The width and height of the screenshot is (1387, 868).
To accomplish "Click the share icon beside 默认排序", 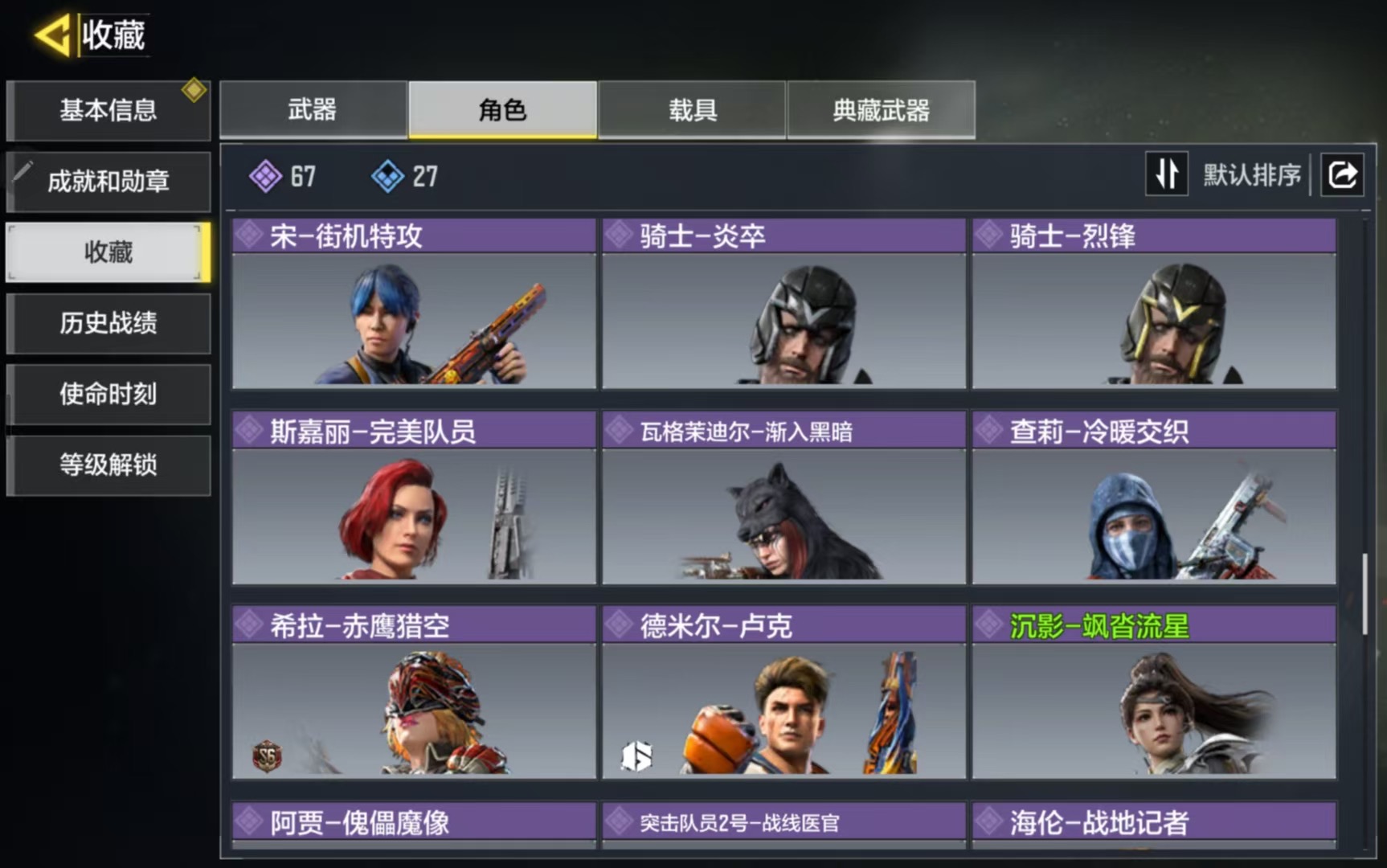I will tap(1342, 174).
